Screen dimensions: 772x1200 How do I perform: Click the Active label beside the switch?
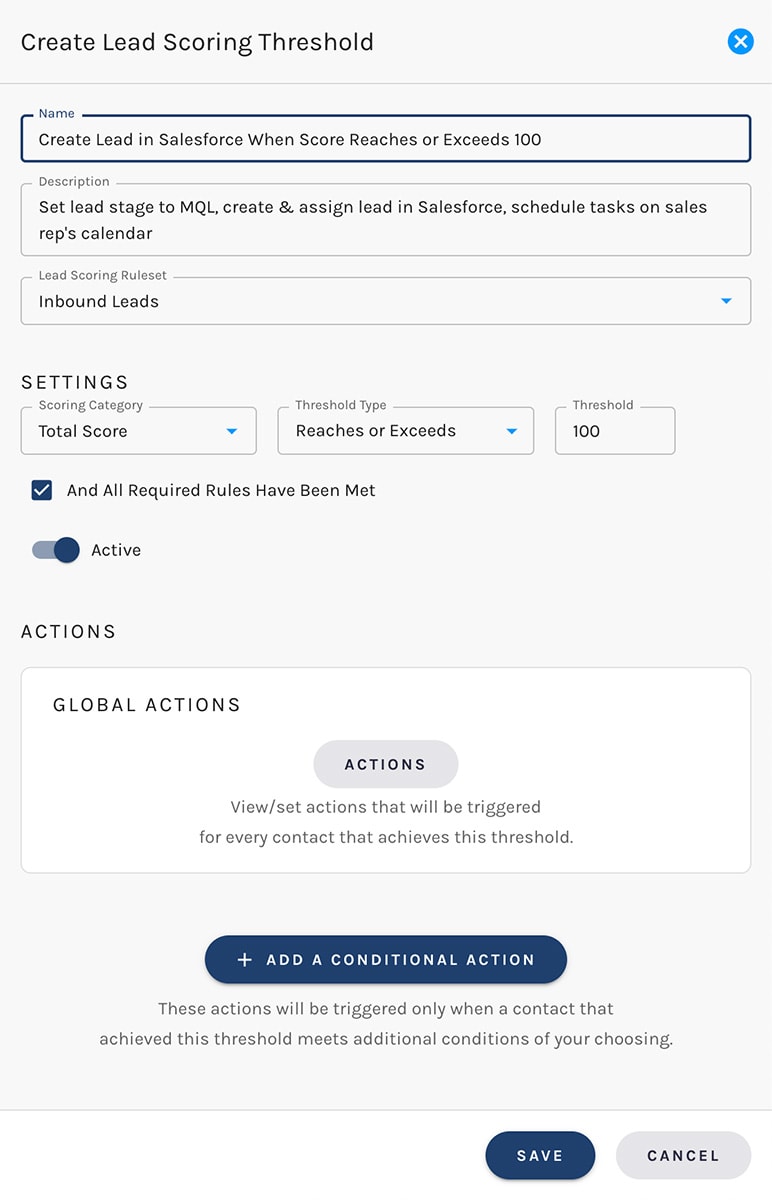[116, 550]
